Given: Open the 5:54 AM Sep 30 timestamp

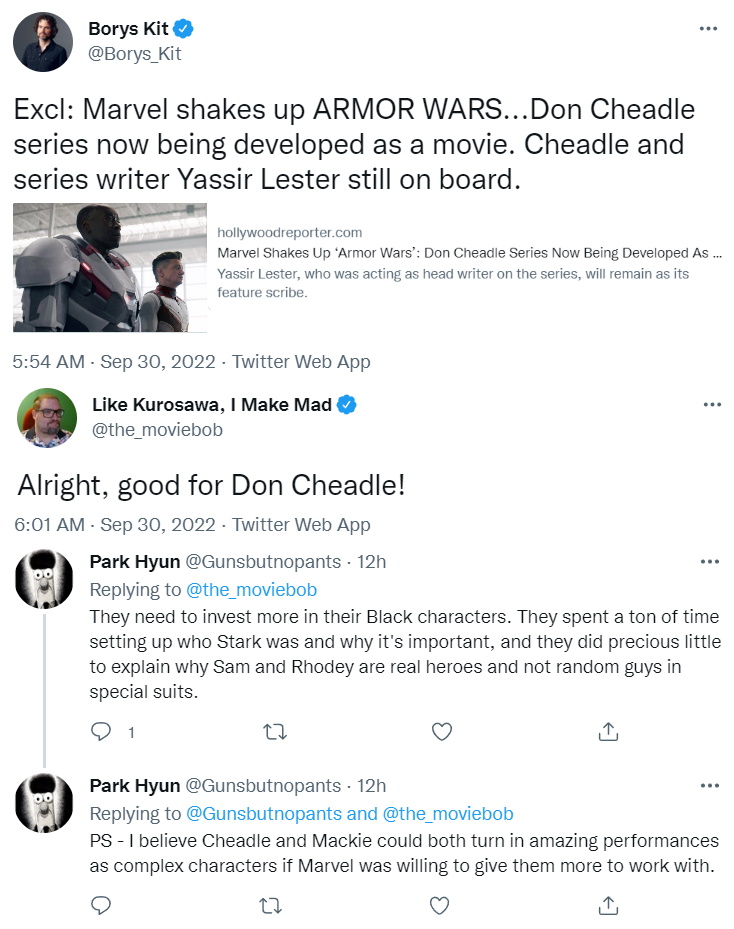Looking at the screenshot, I should (113, 361).
